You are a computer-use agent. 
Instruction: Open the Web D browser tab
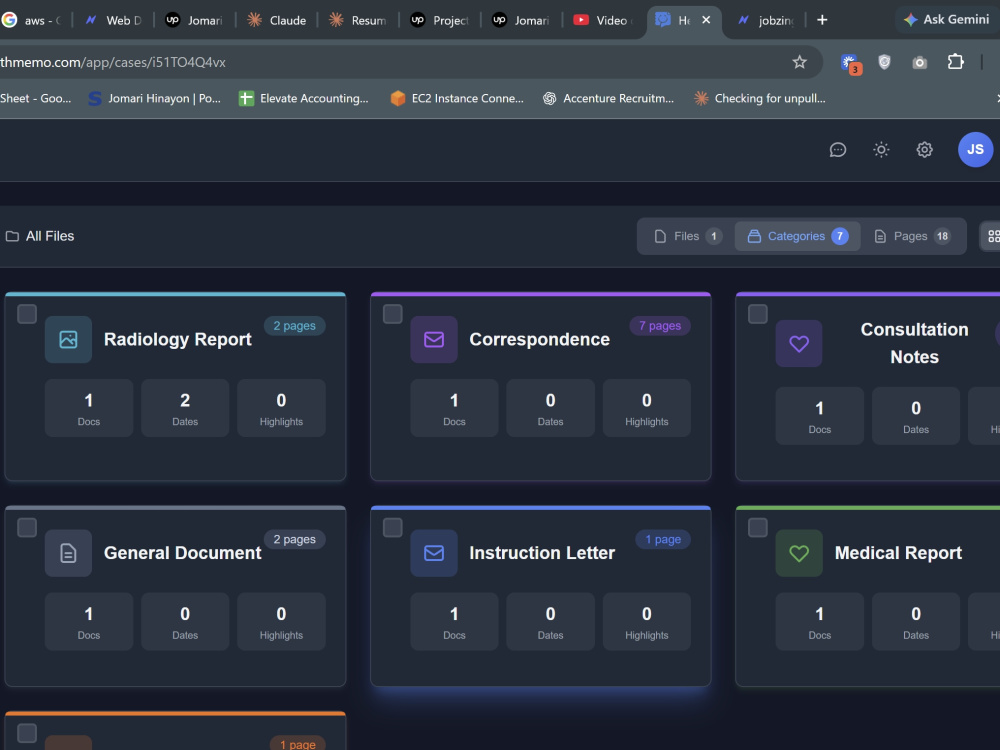114,20
